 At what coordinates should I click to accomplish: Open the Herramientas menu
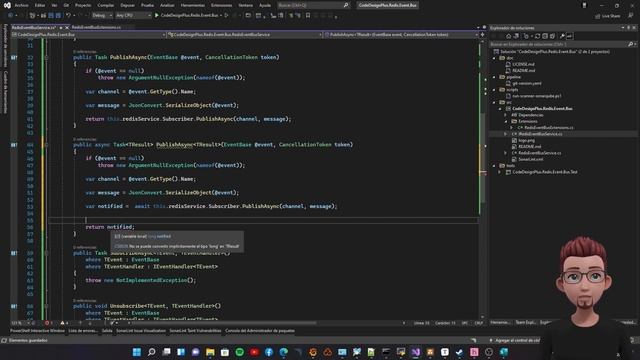(192, 5)
